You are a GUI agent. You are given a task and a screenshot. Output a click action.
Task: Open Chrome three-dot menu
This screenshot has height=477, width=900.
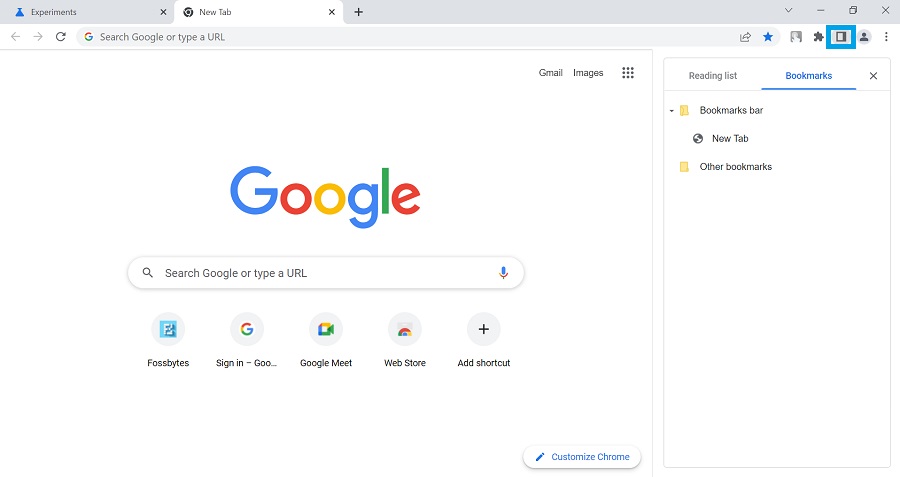(886, 37)
